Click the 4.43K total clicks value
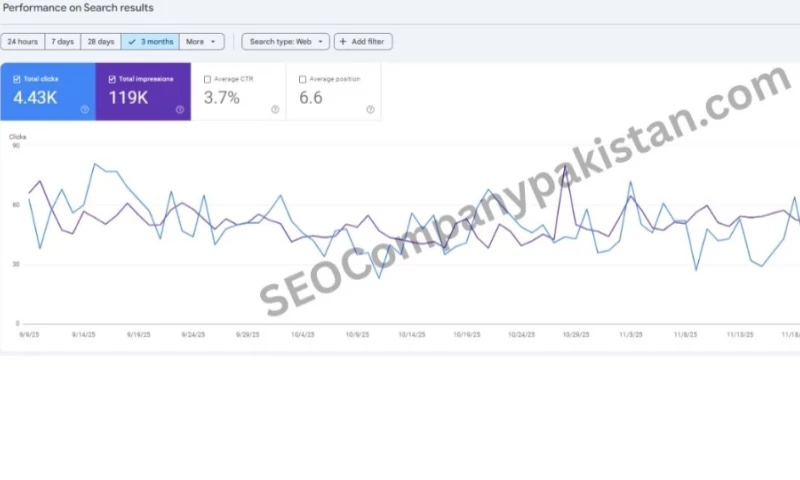800x480 pixels. pyautogui.click(x=35, y=97)
